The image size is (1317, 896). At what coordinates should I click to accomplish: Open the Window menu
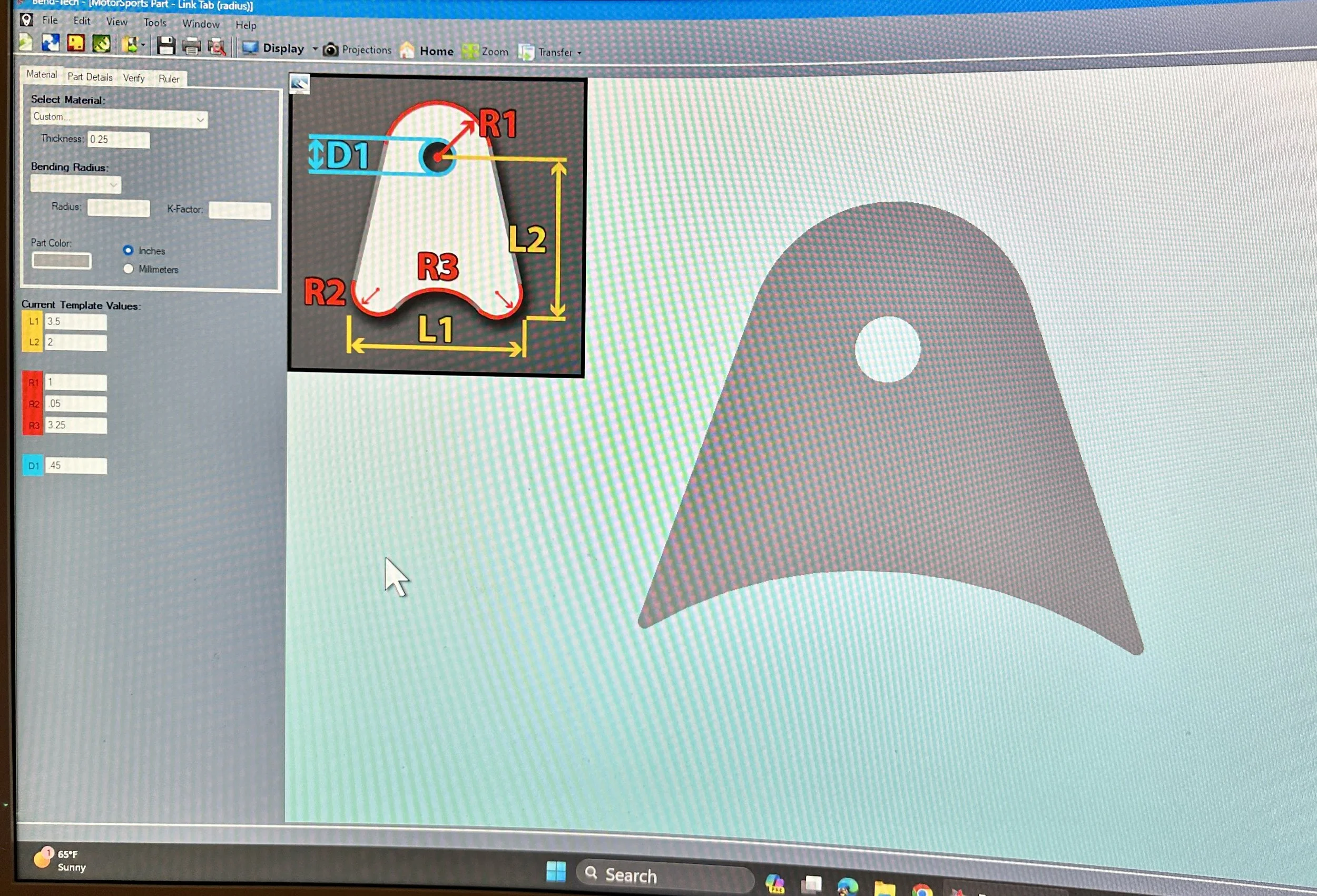tap(201, 24)
